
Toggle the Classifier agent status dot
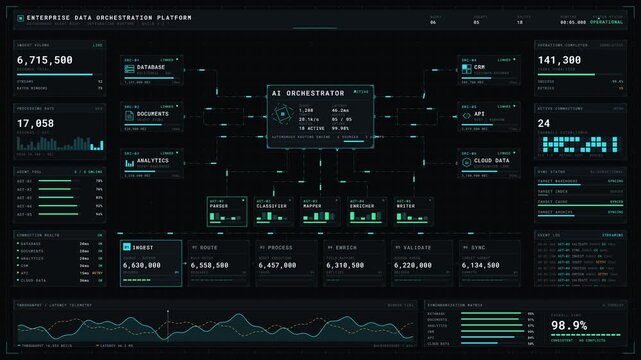[x=290, y=200]
